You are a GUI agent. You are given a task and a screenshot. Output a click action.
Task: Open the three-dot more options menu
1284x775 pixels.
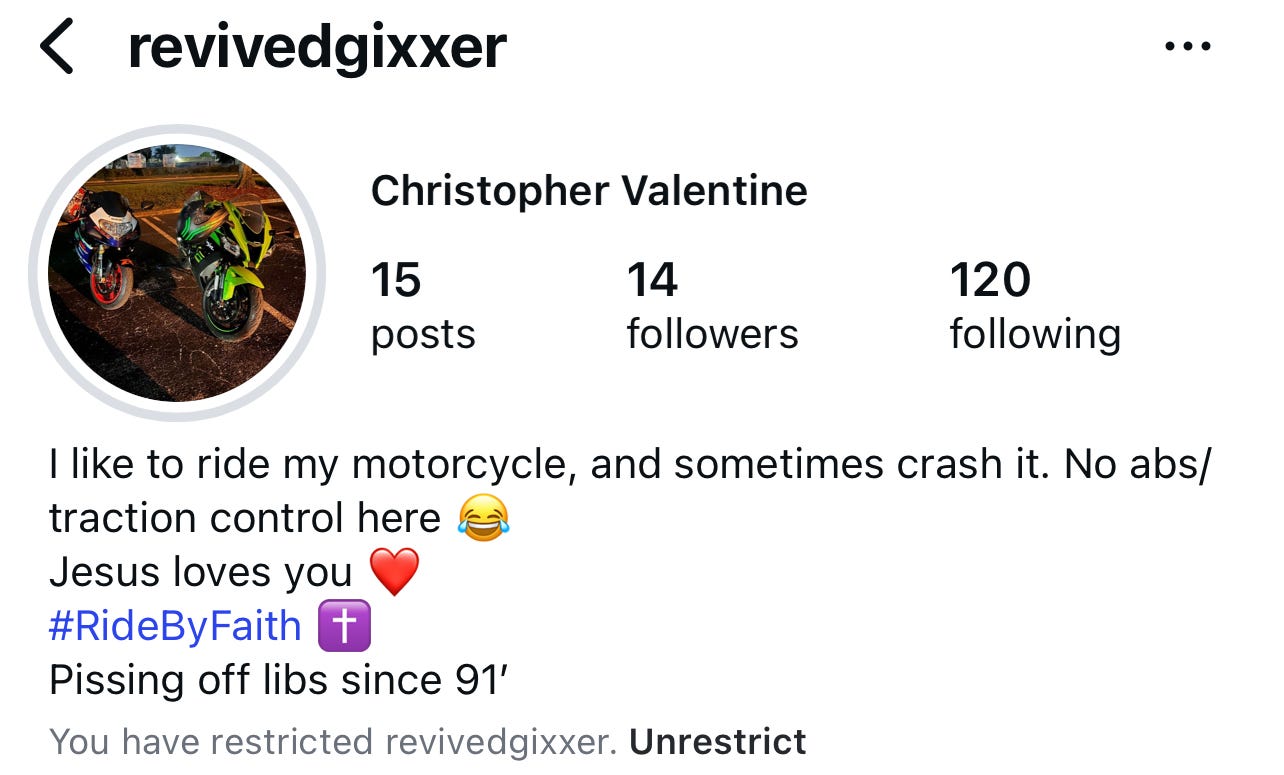point(1189,46)
